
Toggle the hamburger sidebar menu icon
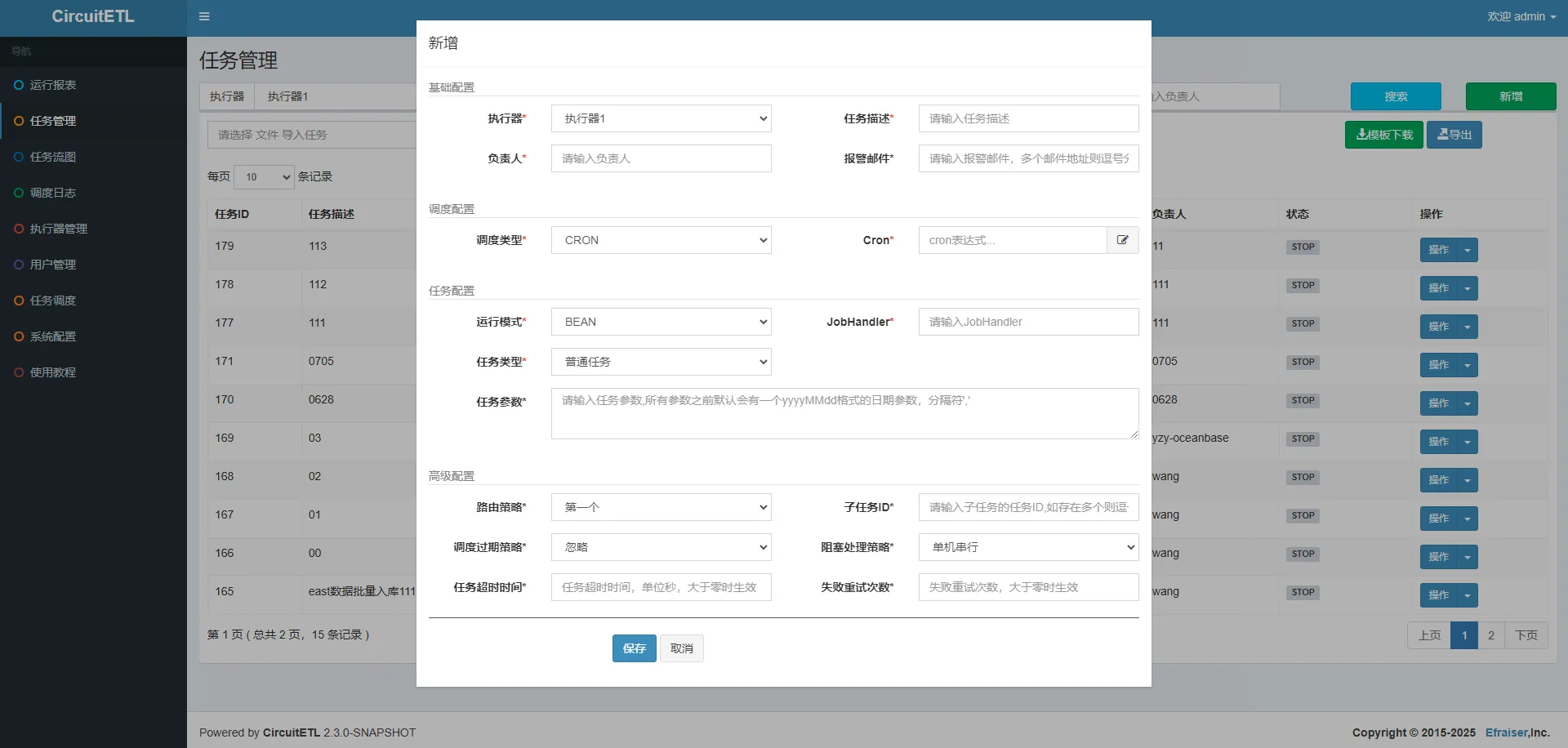click(204, 16)
